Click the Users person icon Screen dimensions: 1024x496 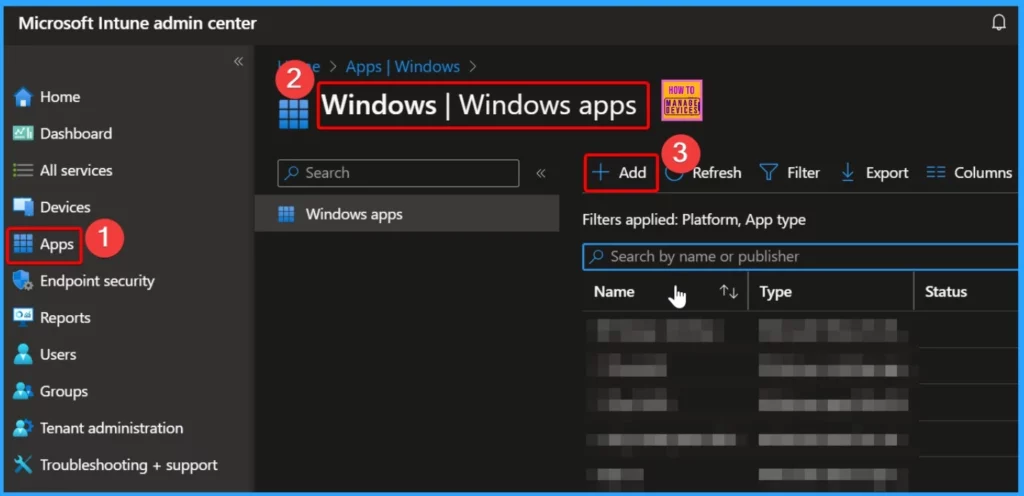tap(23, 354)
